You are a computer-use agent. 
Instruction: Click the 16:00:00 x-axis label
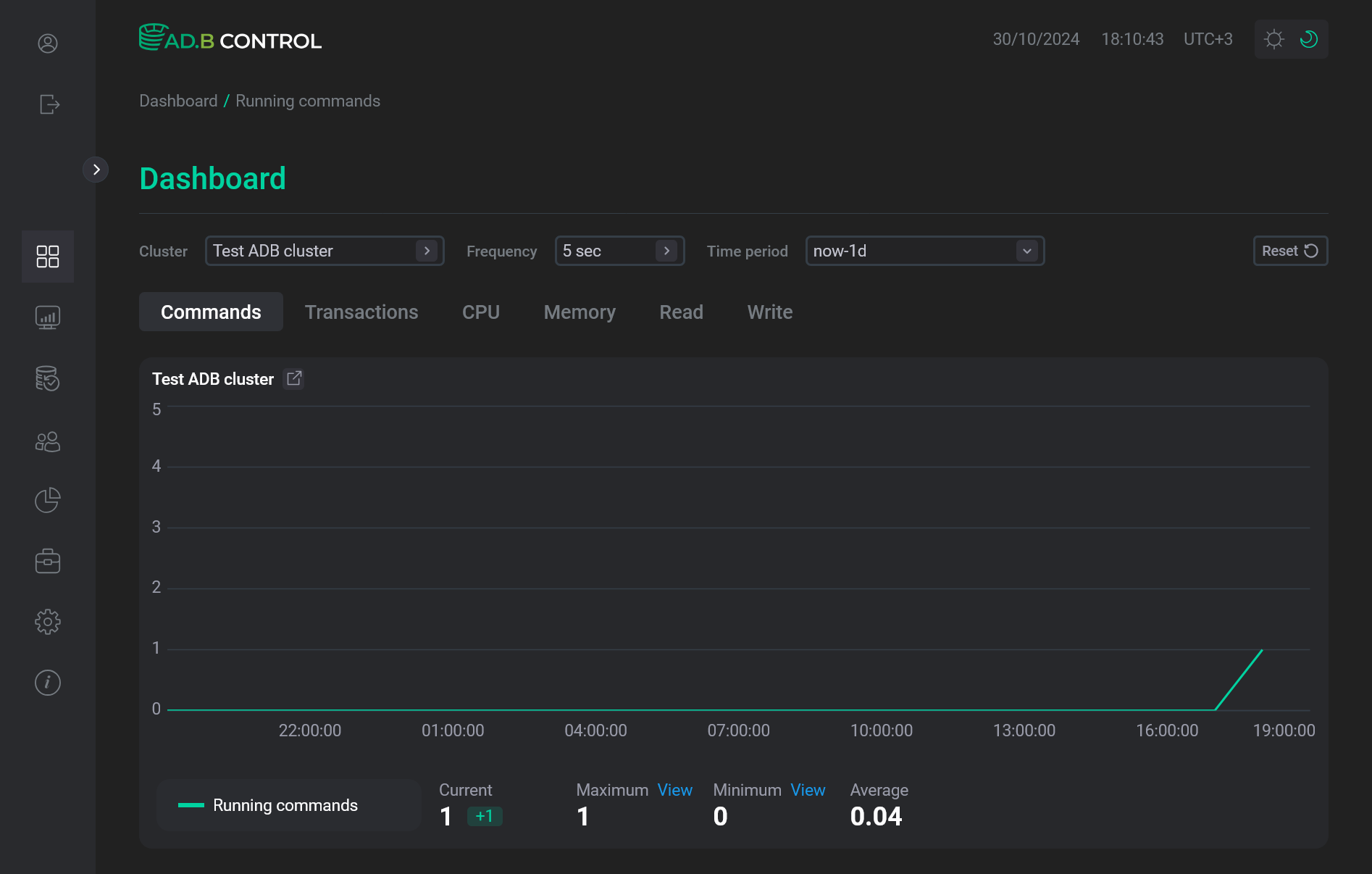pyautogui.click(x=1167, y=731)
